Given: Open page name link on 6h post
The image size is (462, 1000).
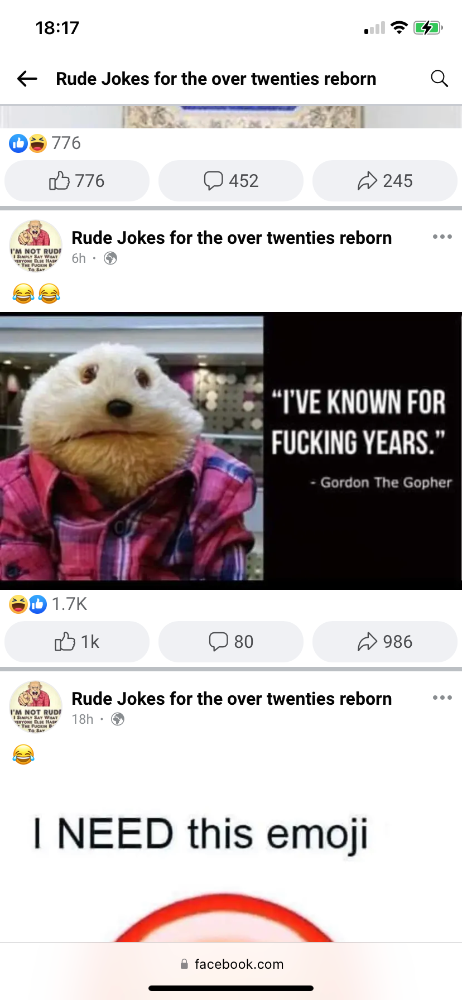Looking at the screenshot, I should pos(232,238).
